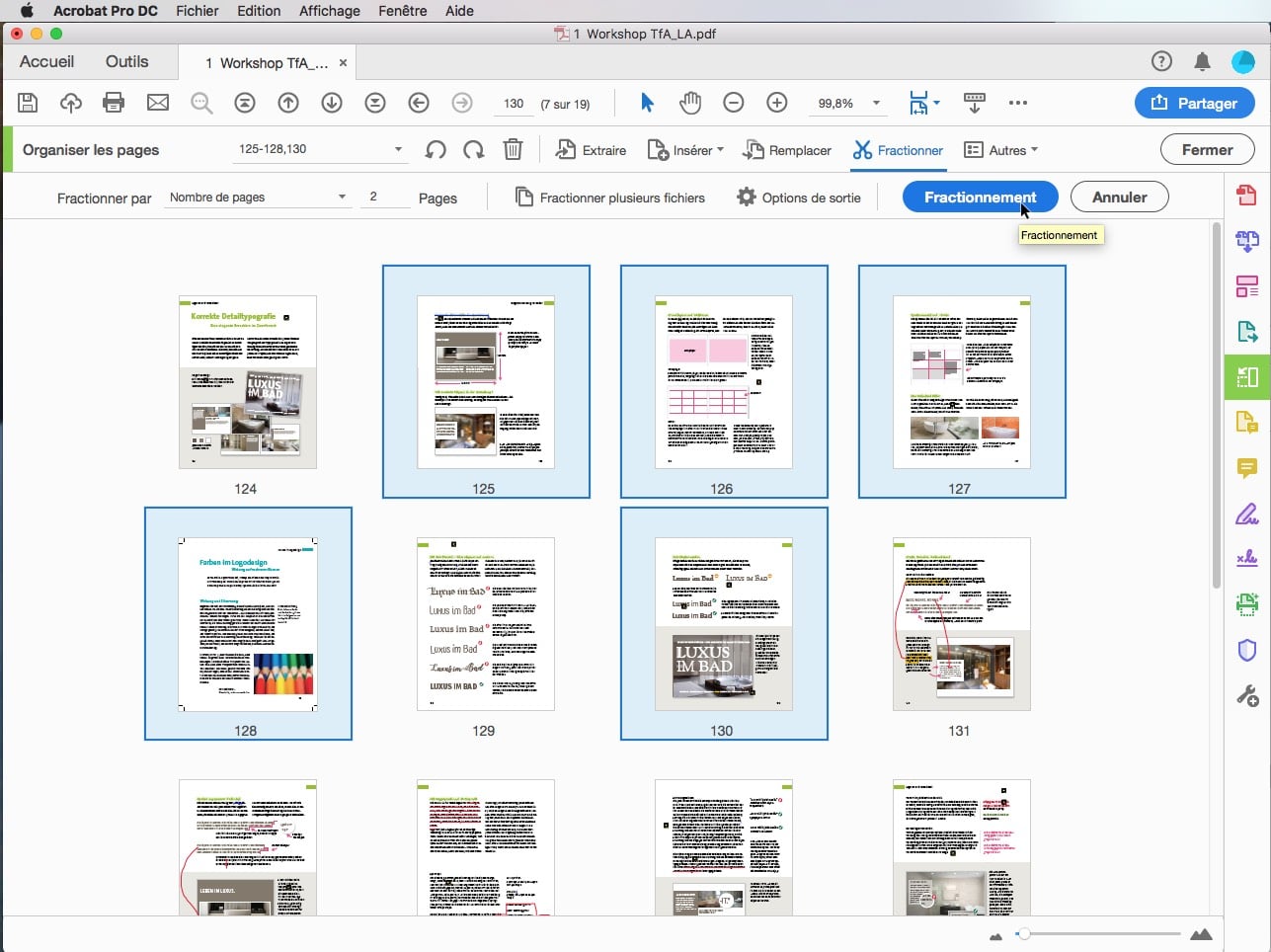Image resolution: width=1271 pixels, height=952 pixels.
Task: Click the vertical scrollbar of page thumbnails
Action: point(1217,407)
